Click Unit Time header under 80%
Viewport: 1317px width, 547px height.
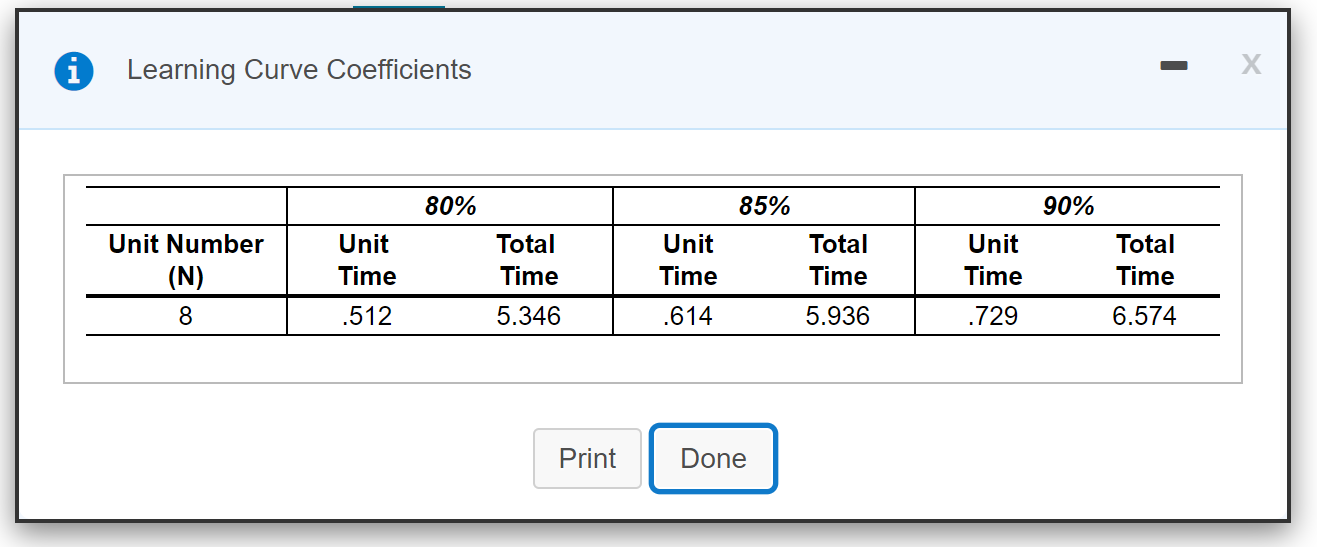pos(367,260)
